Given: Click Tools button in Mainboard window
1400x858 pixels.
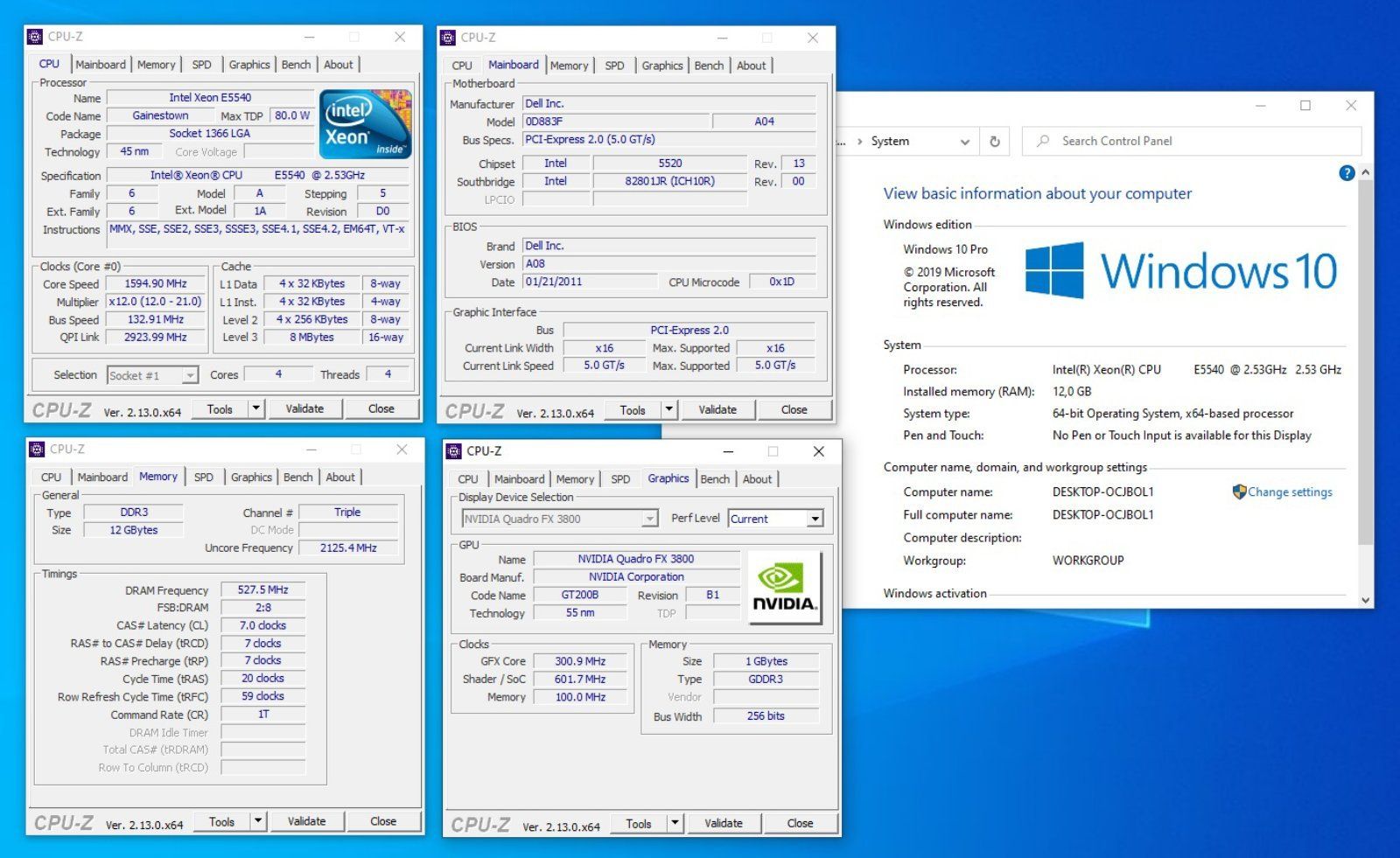Looking at the screenshot, I should 633,409.
